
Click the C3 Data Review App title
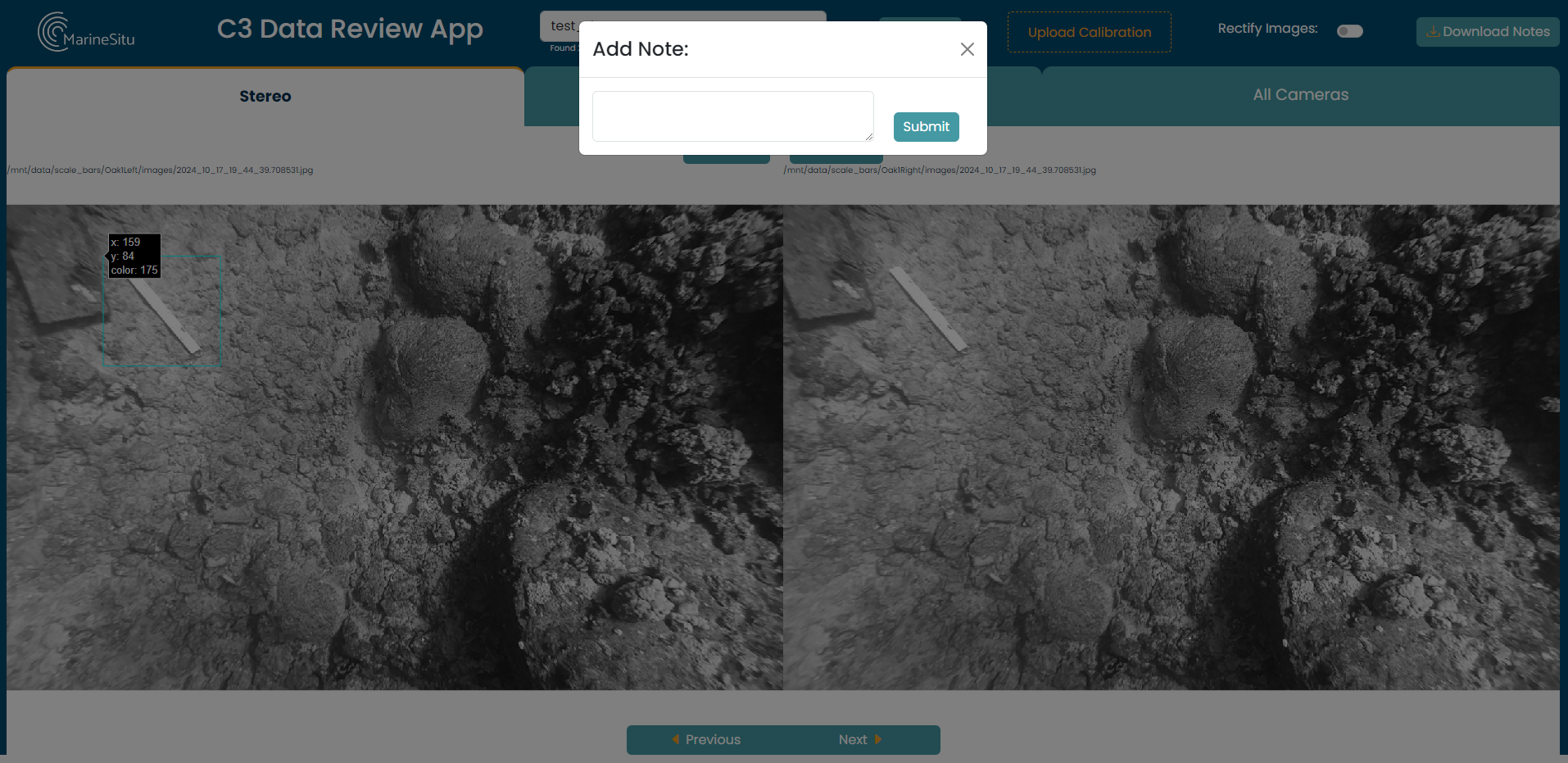tap(350, 30)
